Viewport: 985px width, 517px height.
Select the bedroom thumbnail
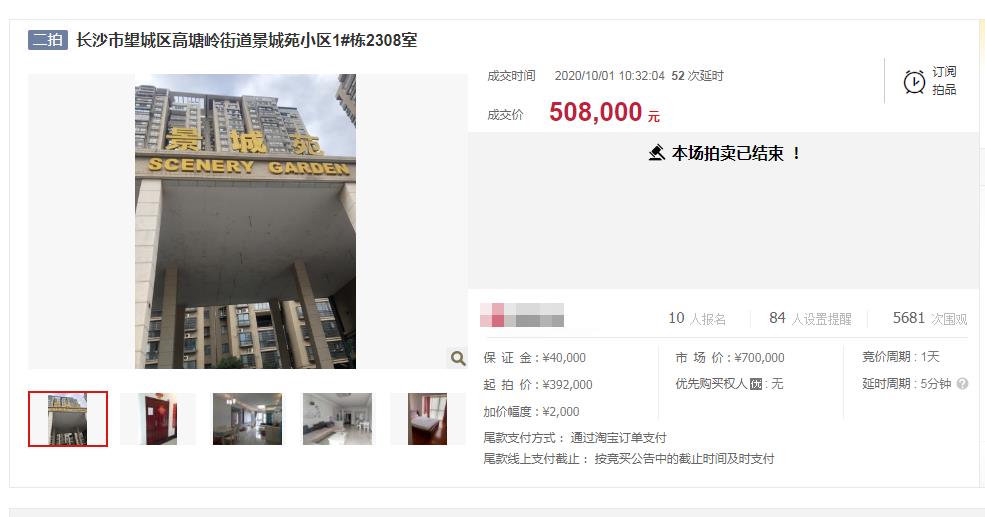click(x=427, y=419)
